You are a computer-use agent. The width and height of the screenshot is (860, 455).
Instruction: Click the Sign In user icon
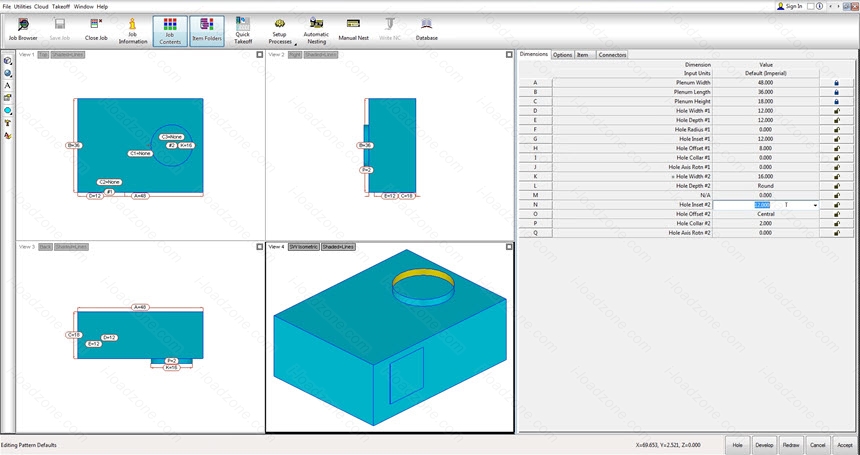781,6
